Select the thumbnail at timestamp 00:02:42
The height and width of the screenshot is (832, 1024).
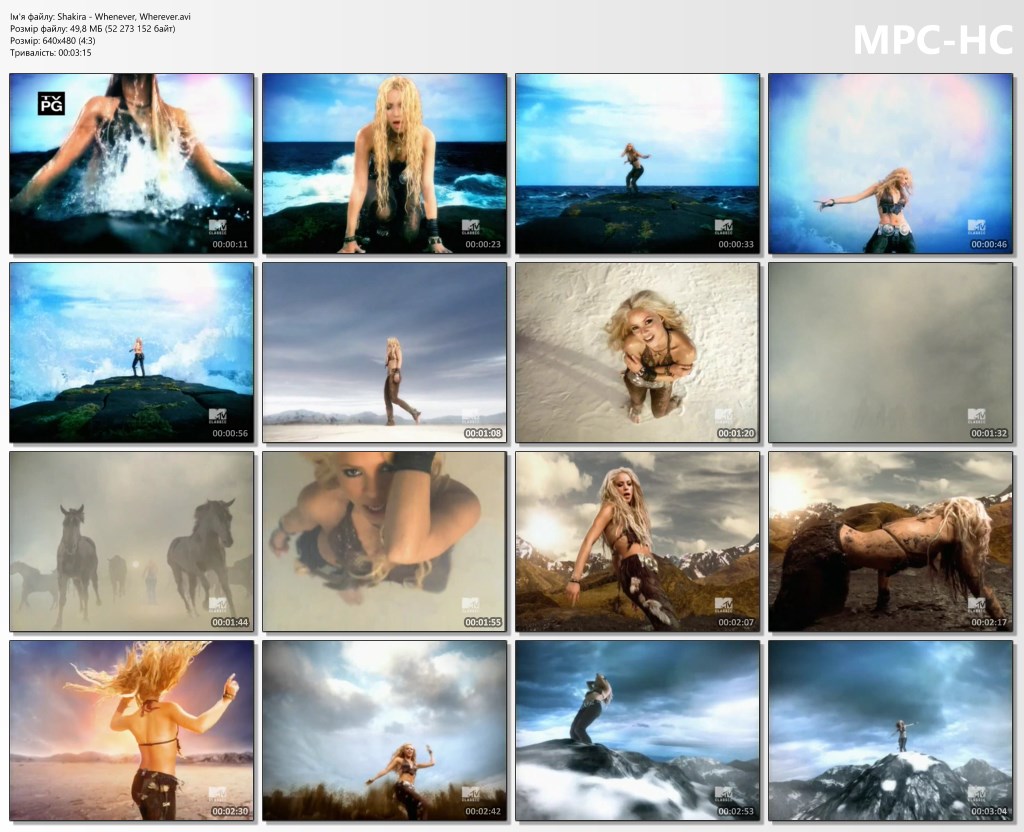point(384,730)
